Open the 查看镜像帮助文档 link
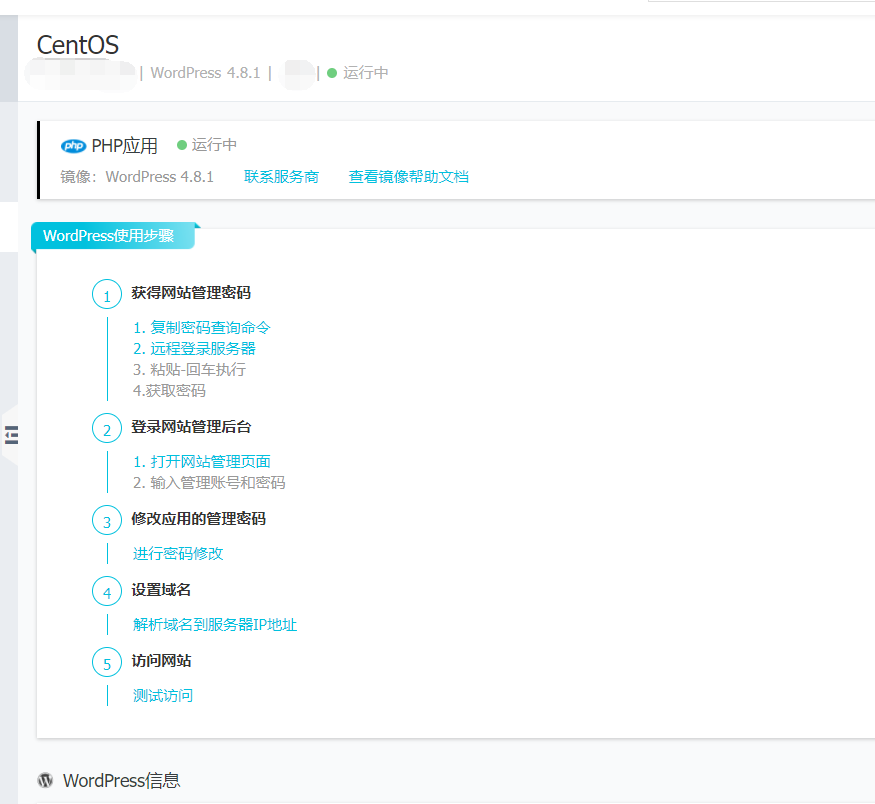The width and height of the screenshot is (875, 804). click(x=408, y=177)
